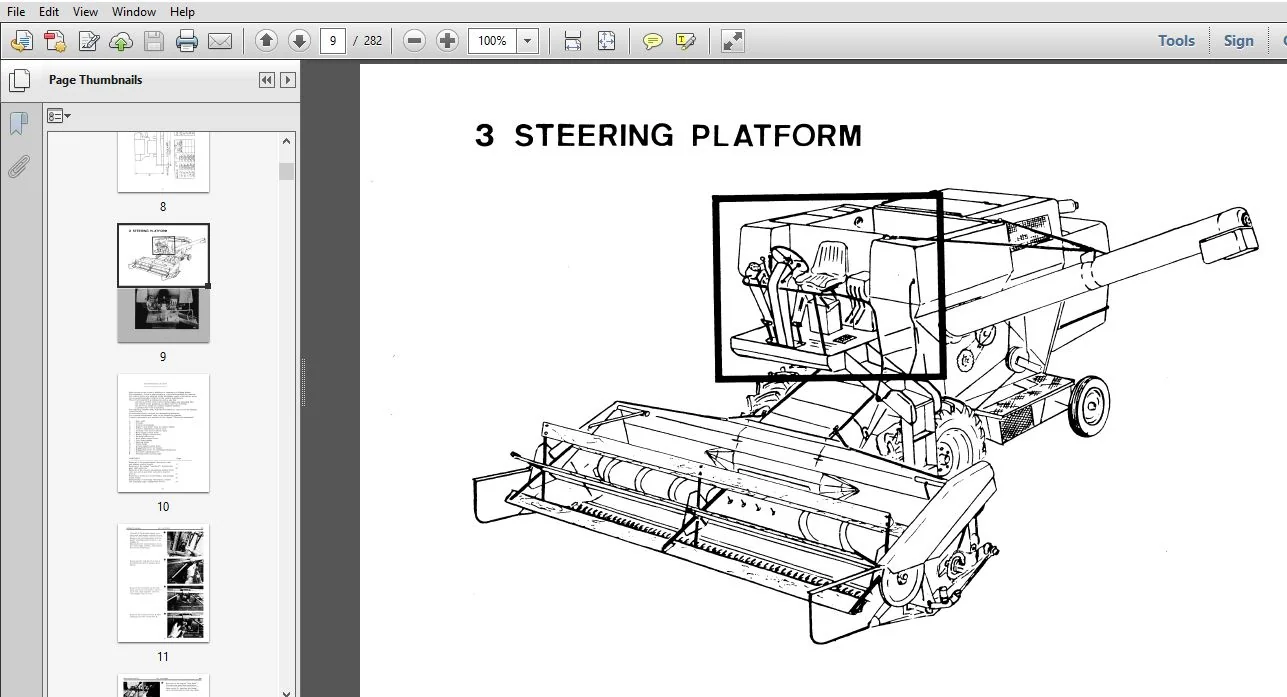Click the Fit width scrolling icon

coord(573,41)
